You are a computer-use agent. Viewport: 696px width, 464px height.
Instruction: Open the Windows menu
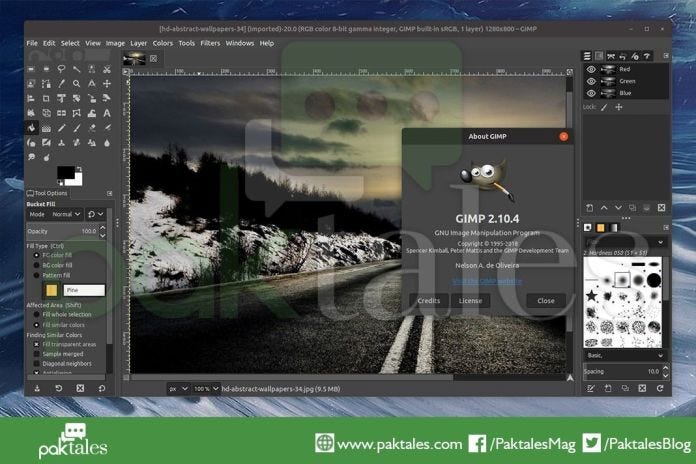tap(240, 43)
